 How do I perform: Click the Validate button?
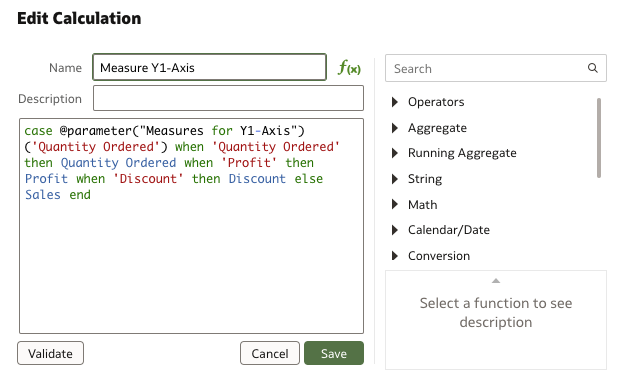click(50, 353)
